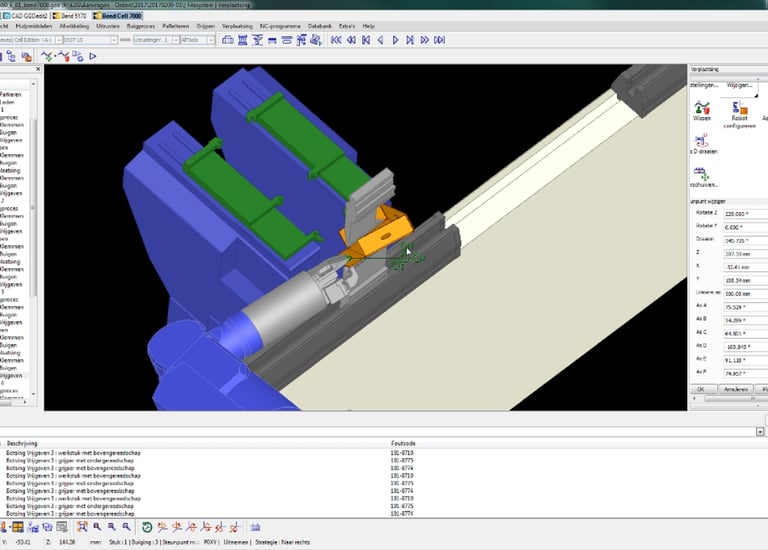768x550 pixels.
Task: Click the Beschrijving column header
Action: (22, 443)
